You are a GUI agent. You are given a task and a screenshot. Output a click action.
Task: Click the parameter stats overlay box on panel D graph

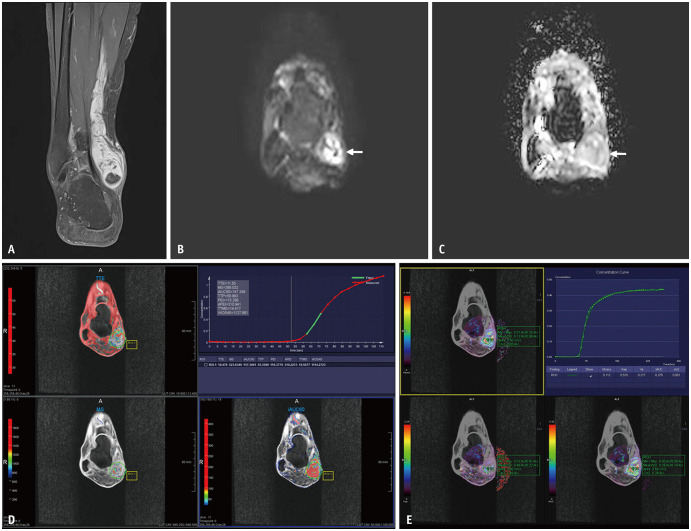(x=230, y=298)
